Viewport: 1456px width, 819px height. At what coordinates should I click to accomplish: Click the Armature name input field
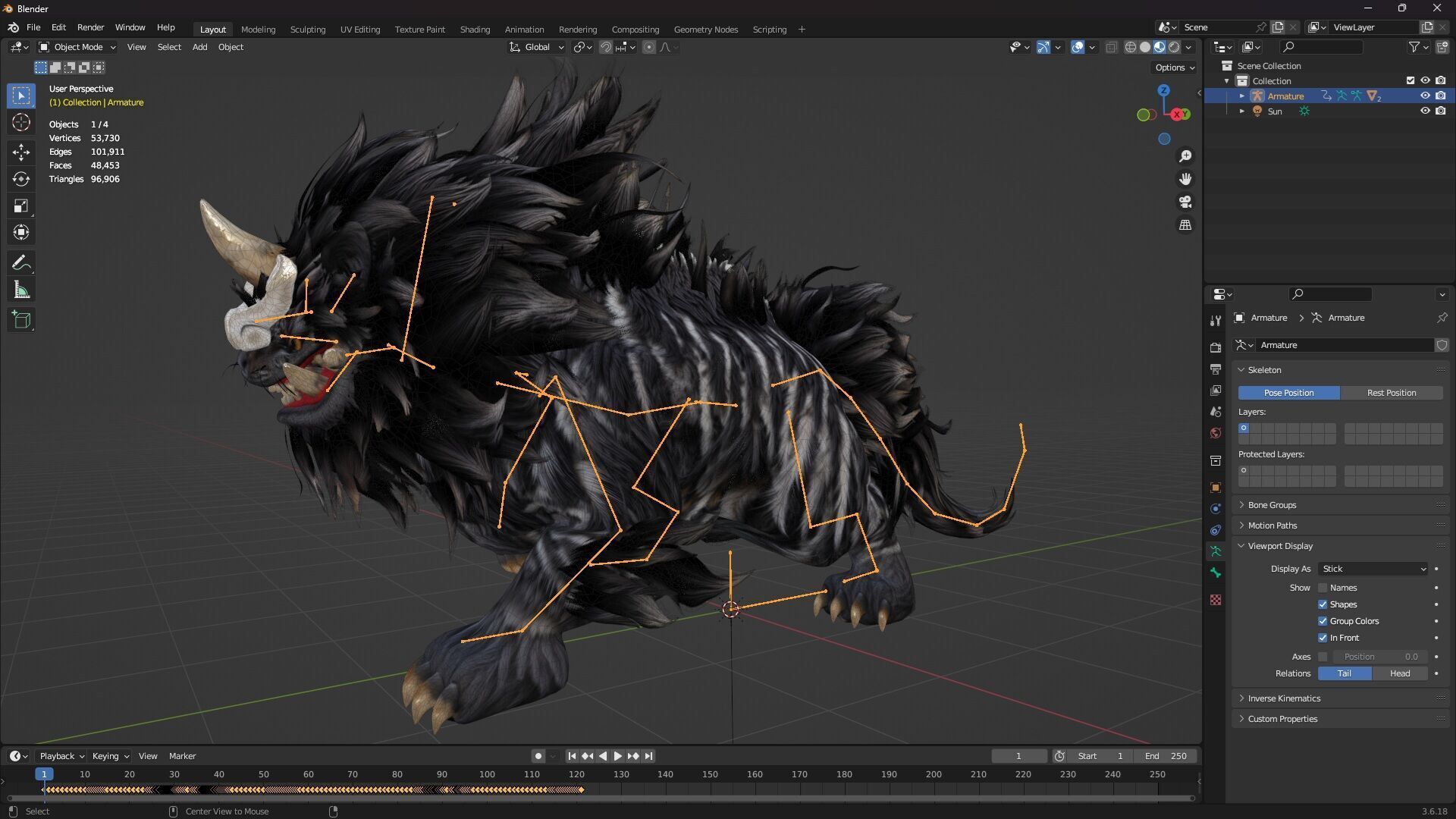tap(1345, 345)
